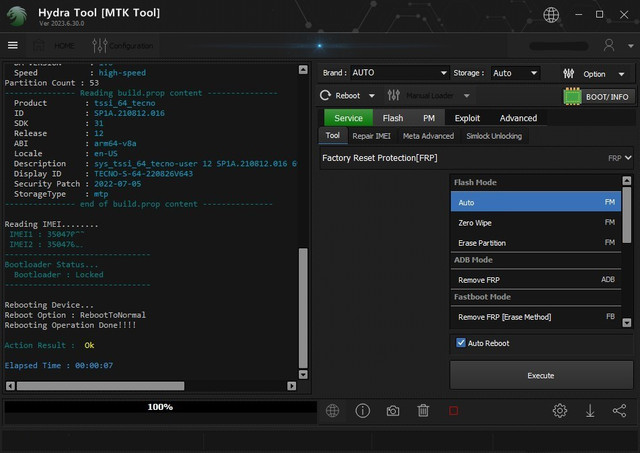Click the Hydra dragon logo icon
This screenshot has height=453, width=640.
(x=17, y=16)
